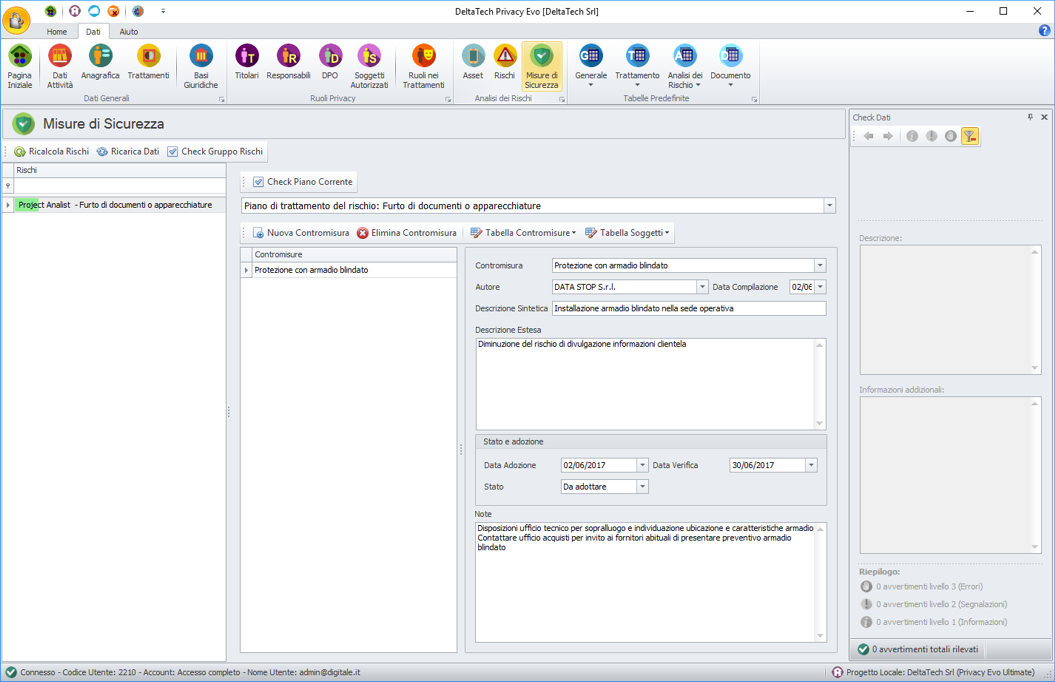1055x682 pixels.
Task: Click the Rischi filter input field
Action: coord(120,186)
